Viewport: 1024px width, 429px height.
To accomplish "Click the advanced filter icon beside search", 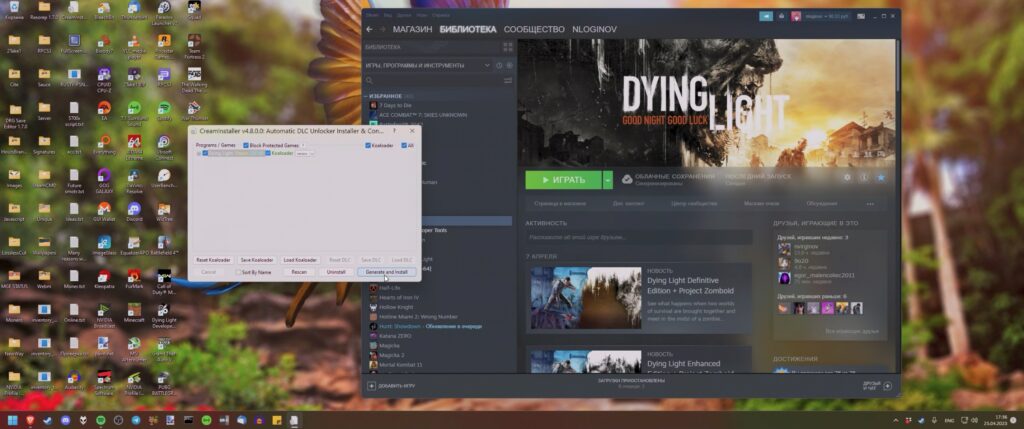I will [508, 80].
